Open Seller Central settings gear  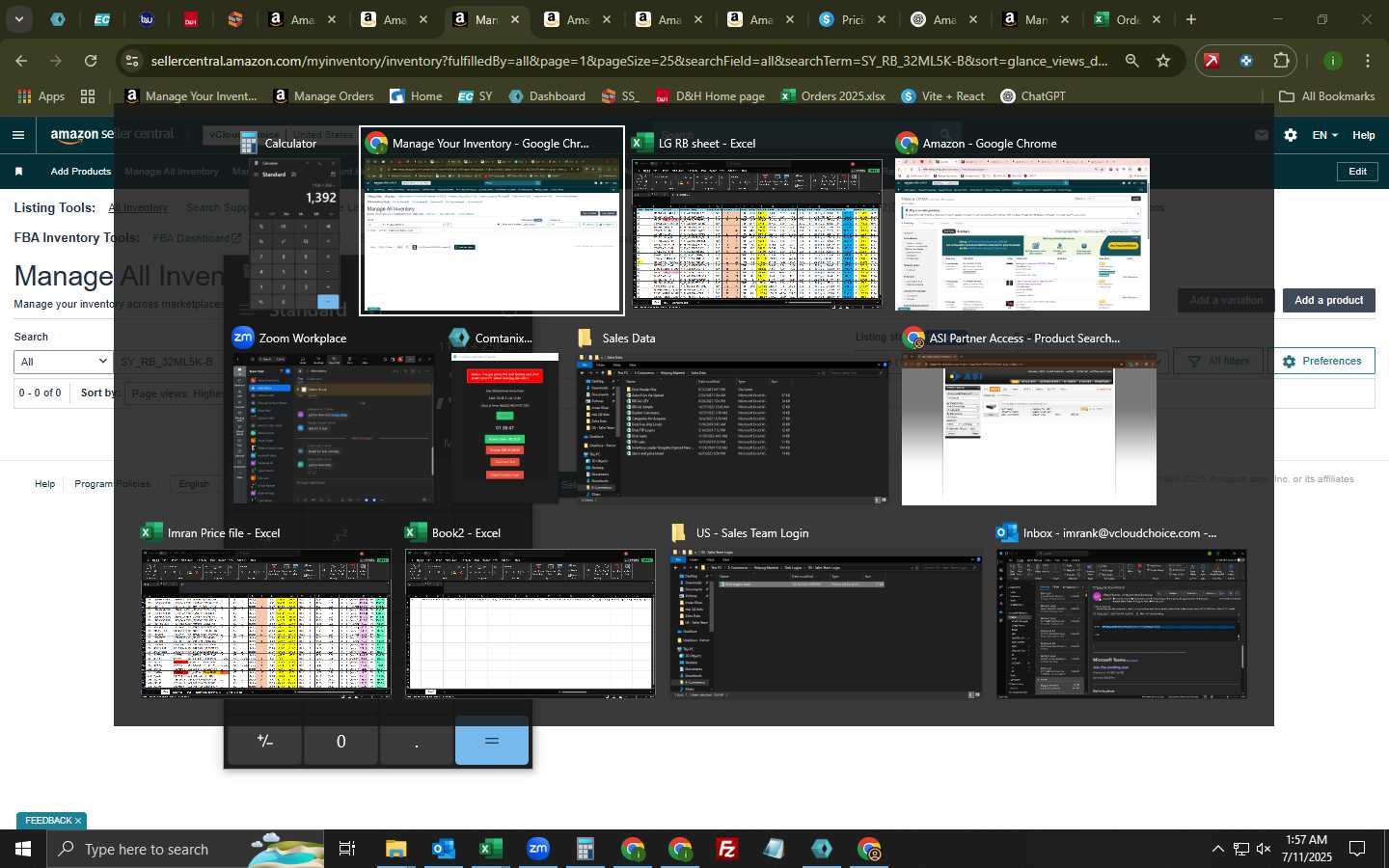tap(1291, 135)
